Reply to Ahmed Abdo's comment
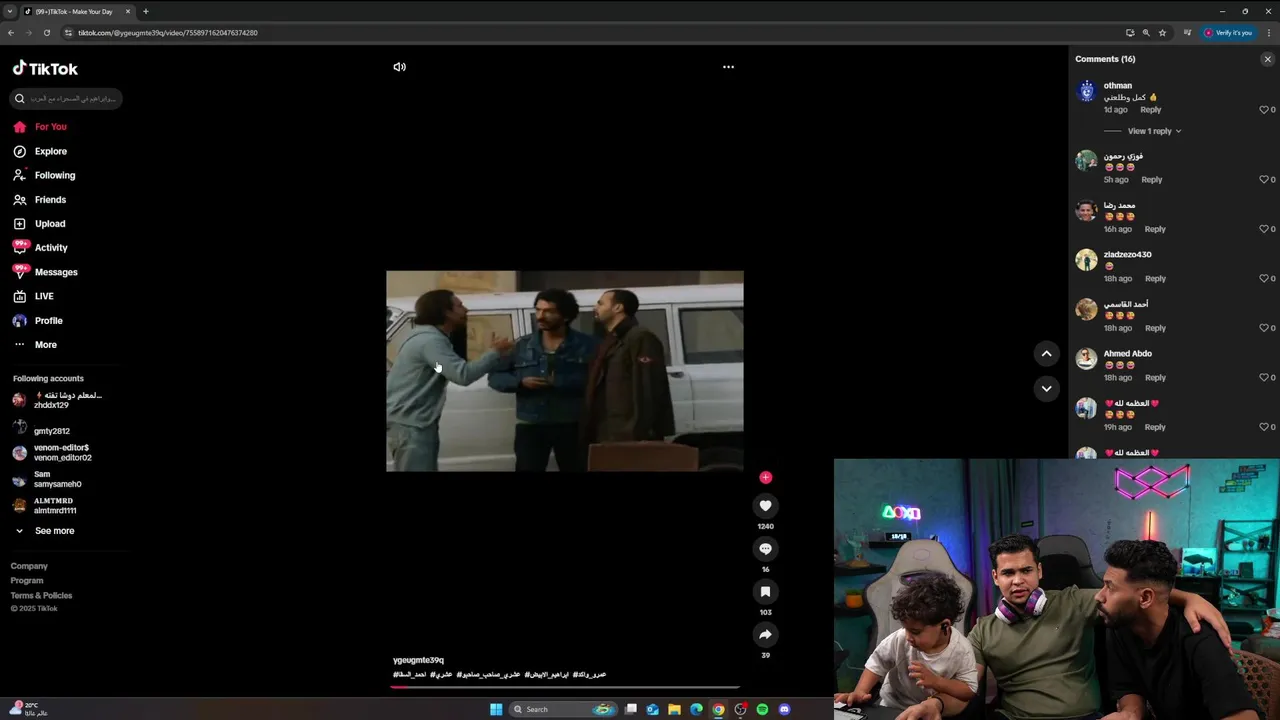1280x720 pixels. (x=1155, y=377)
